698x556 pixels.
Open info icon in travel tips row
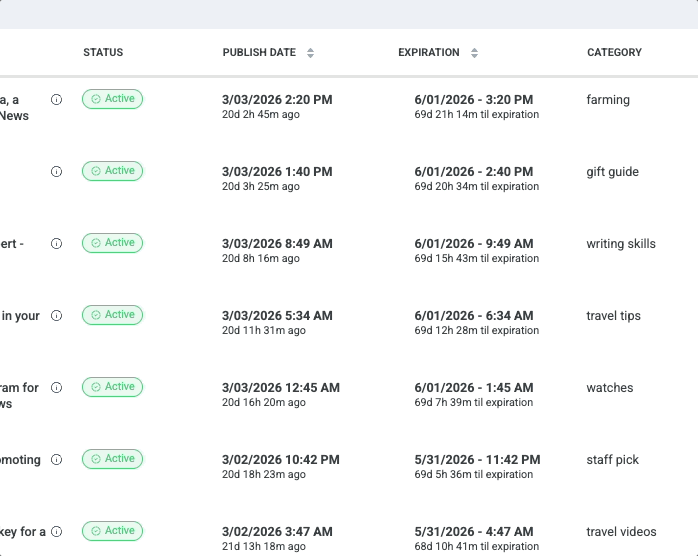[56, 315]
